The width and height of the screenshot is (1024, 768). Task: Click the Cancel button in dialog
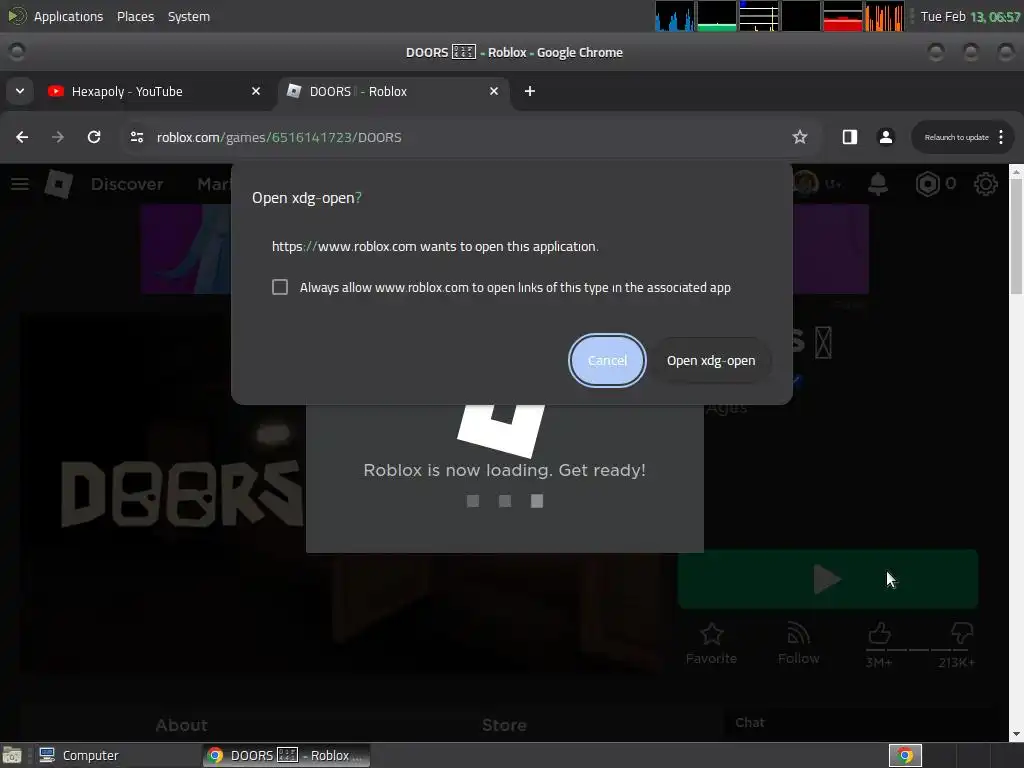click(607, 360)
